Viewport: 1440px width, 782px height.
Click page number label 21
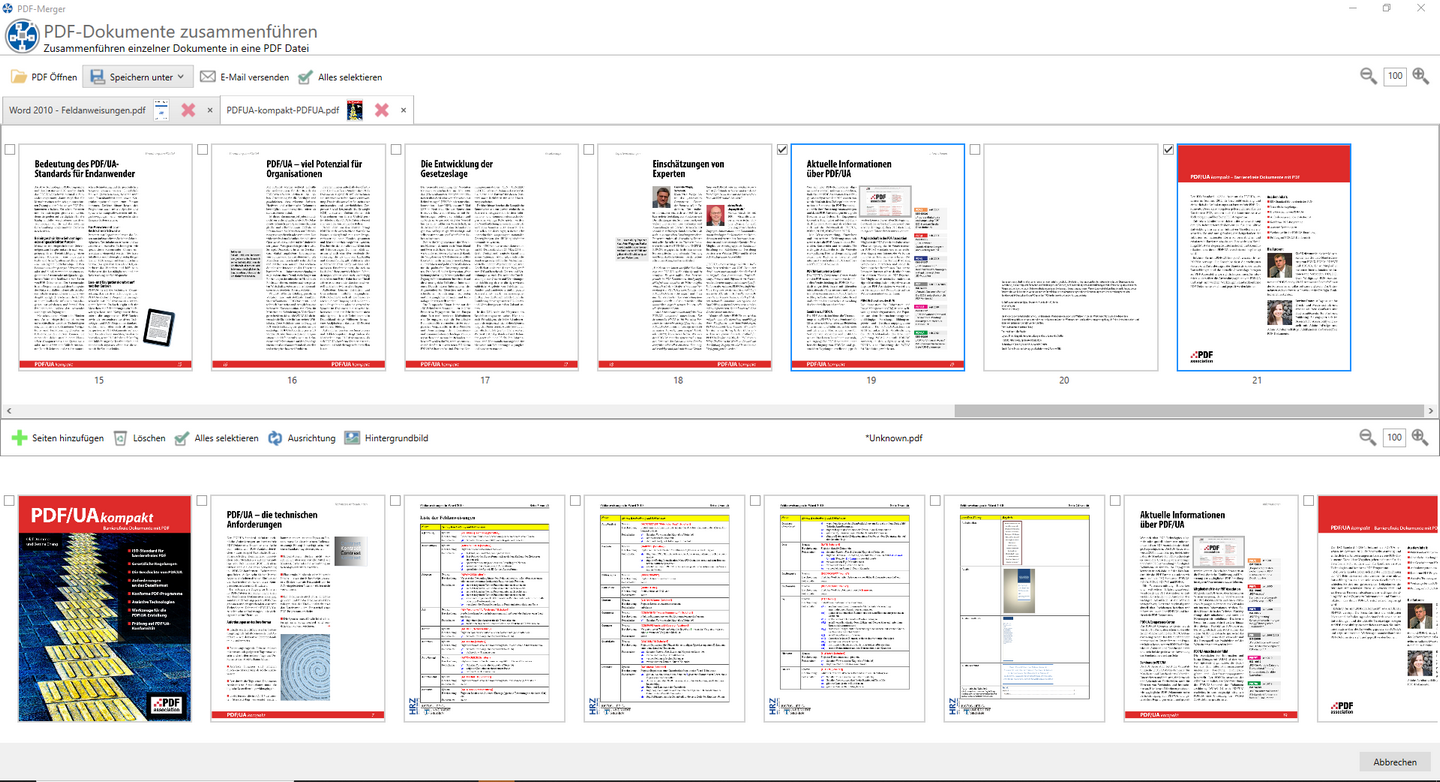click(x=1257, y=380)
